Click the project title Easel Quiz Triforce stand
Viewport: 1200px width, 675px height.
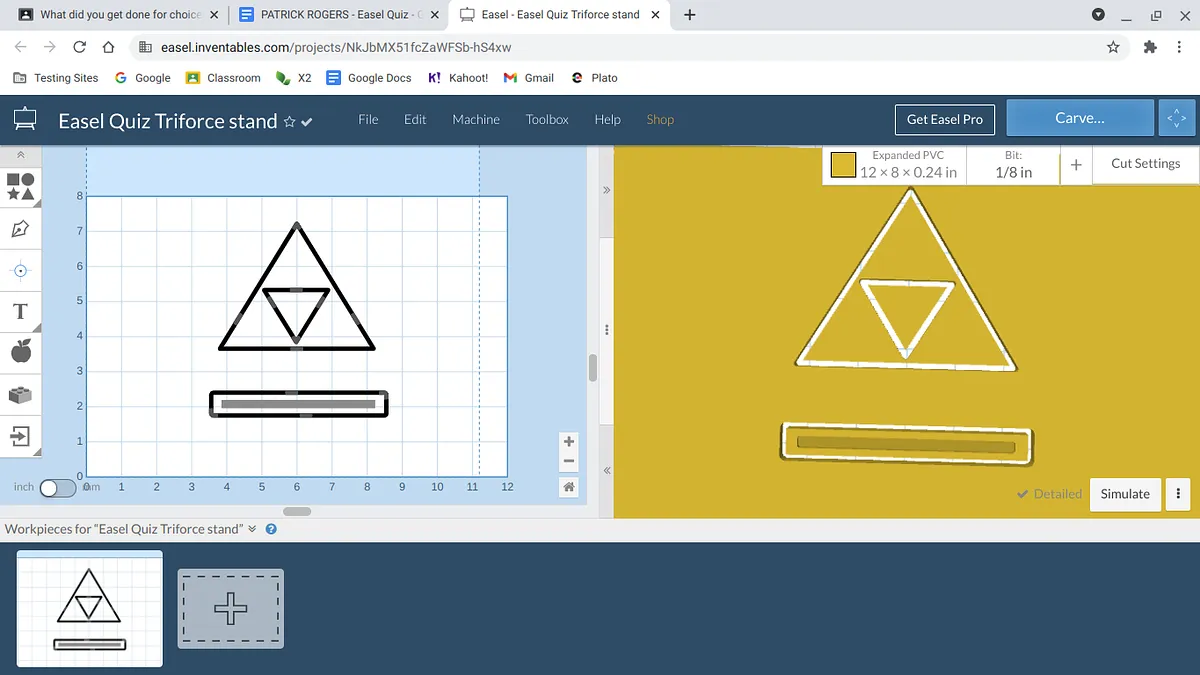pos(168,121)
